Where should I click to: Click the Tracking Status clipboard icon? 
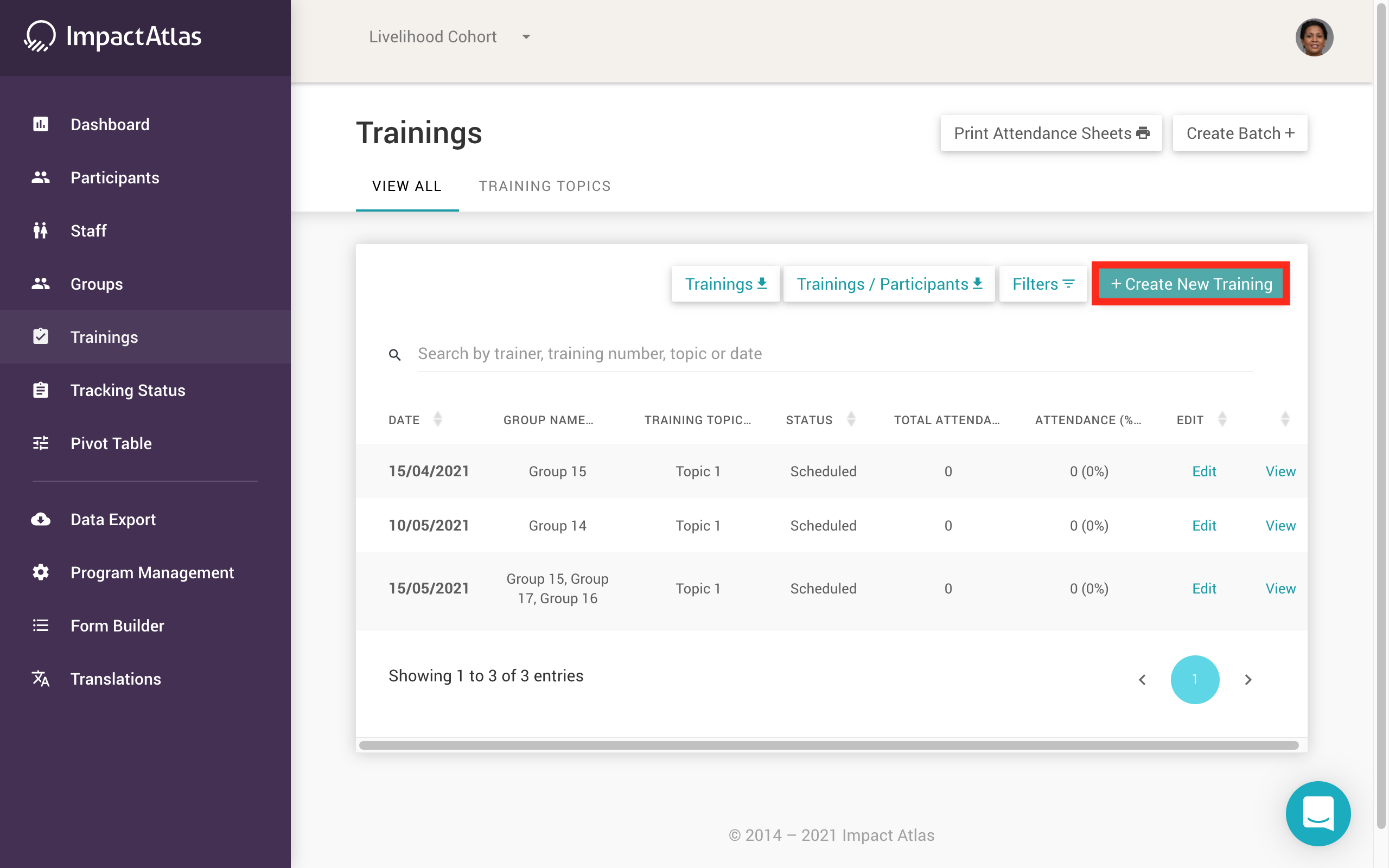point(40,391)
